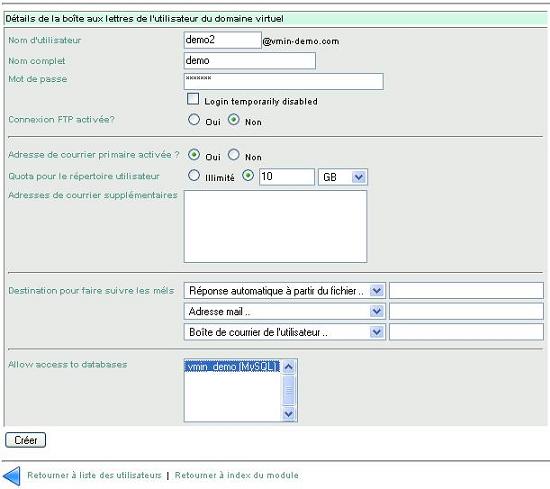Screen dimensions: 550x489
Task: Open the Réponse automatique à partir du fichier dropdown
Action: pos(284,290)
